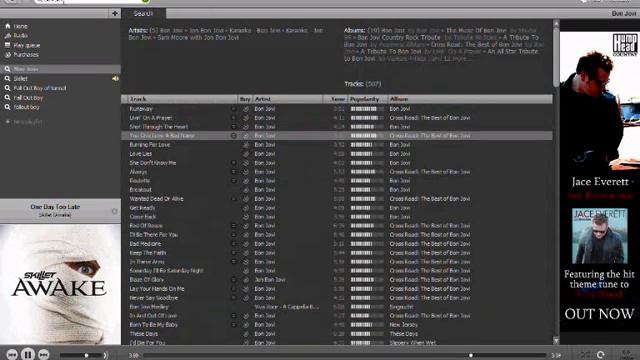Image resolution: width=640 pixels, height=360 pixels.
Task: Select the track 'Lay Your Hands On Me'
Action: pos(157,289)
